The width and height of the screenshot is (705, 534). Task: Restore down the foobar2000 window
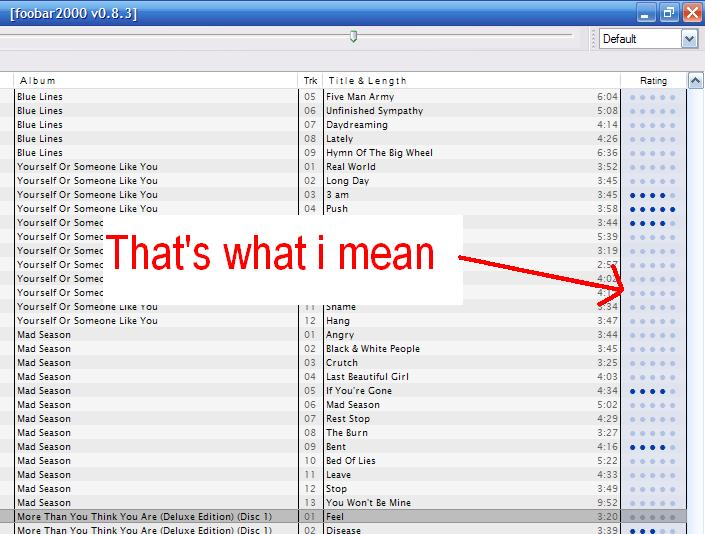coord(668,13)
